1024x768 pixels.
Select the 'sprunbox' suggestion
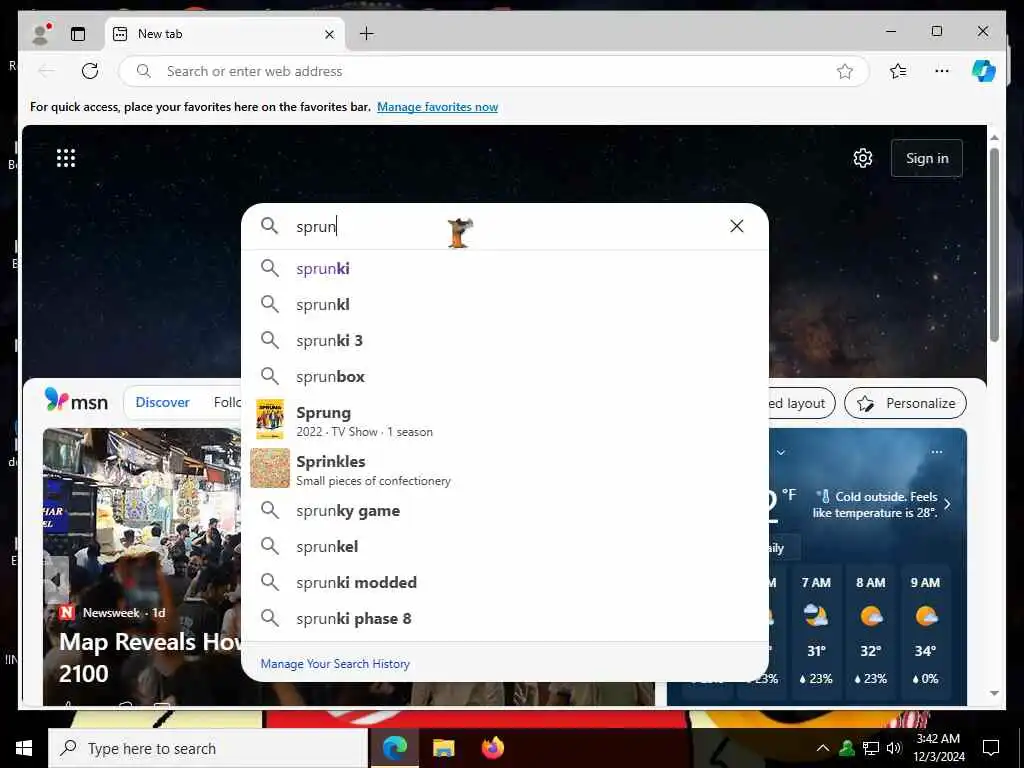click(x=504, y=376)
